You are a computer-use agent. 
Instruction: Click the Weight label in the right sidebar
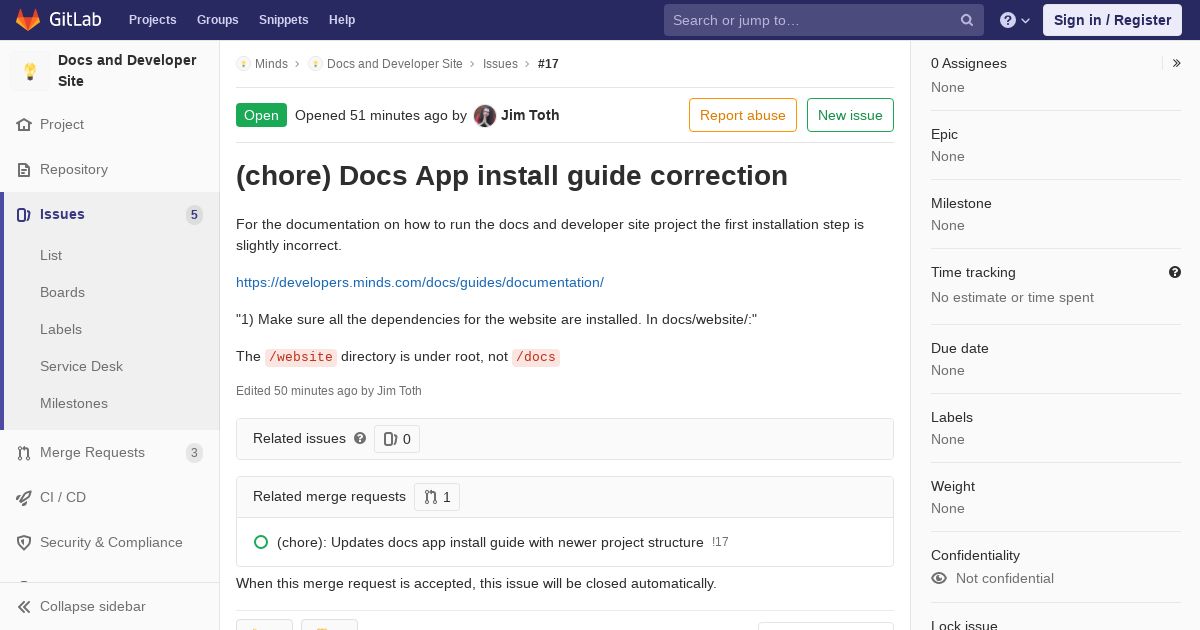953,486
